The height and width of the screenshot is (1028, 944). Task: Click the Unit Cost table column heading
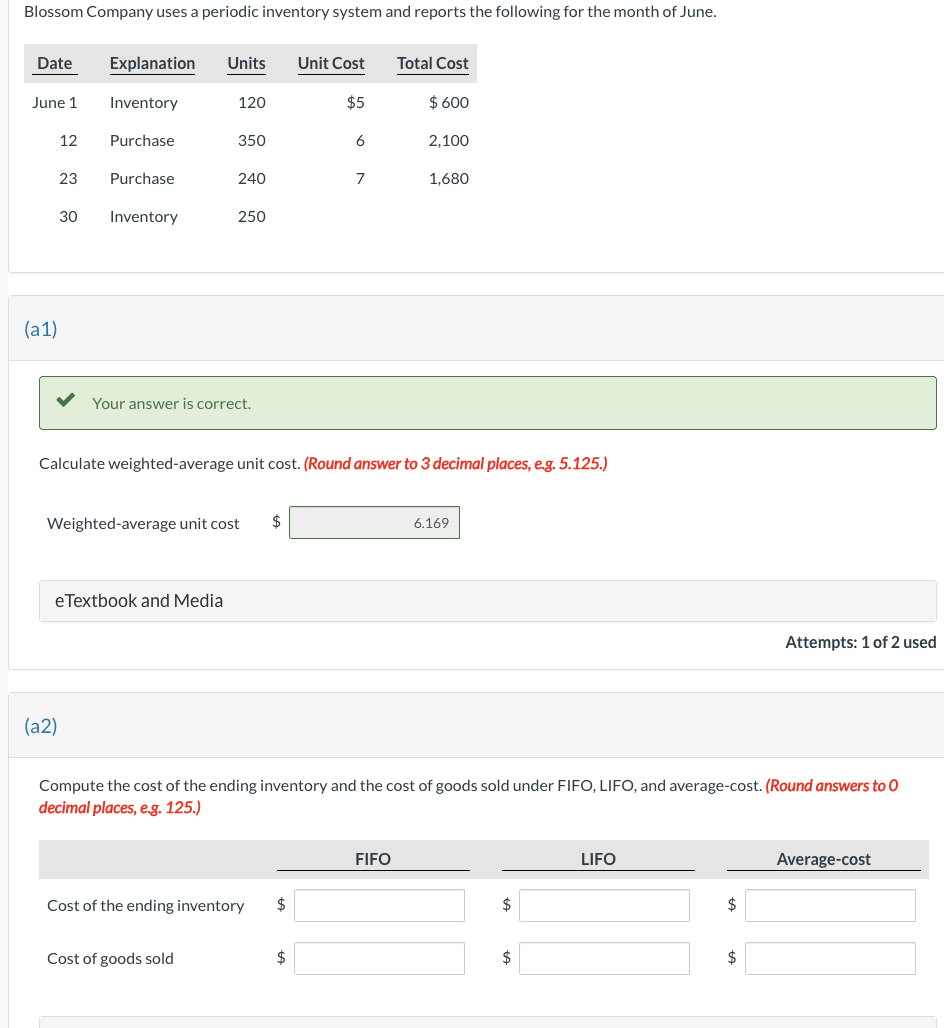[x=331, y=63]
